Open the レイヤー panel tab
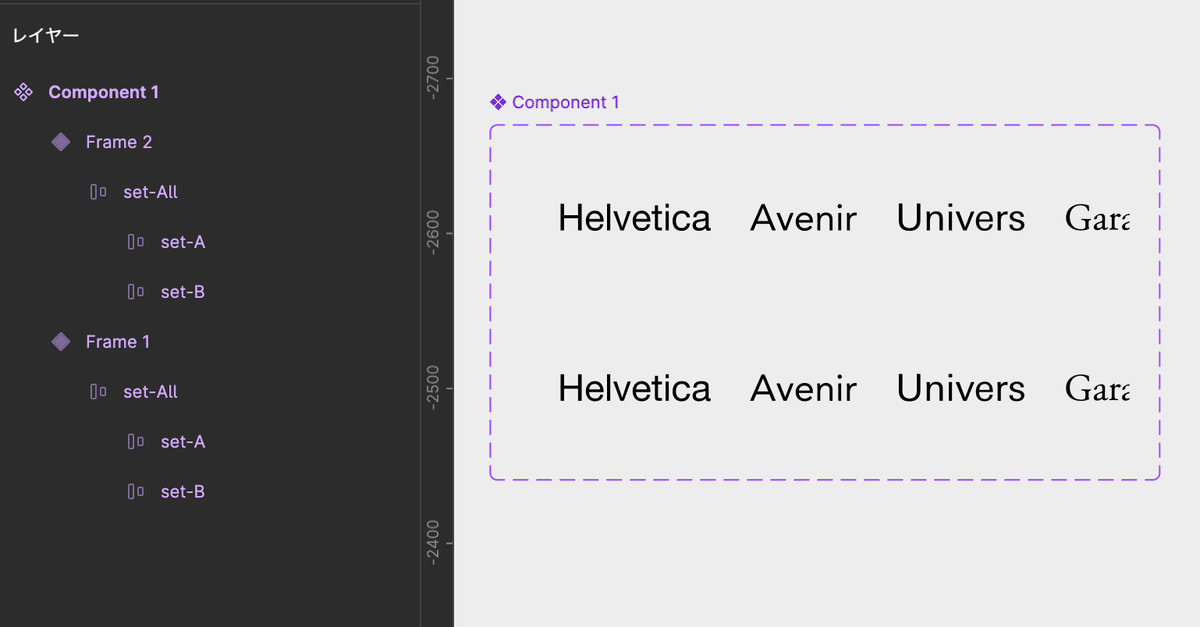The image size is (1200, 627). [45, 36]
